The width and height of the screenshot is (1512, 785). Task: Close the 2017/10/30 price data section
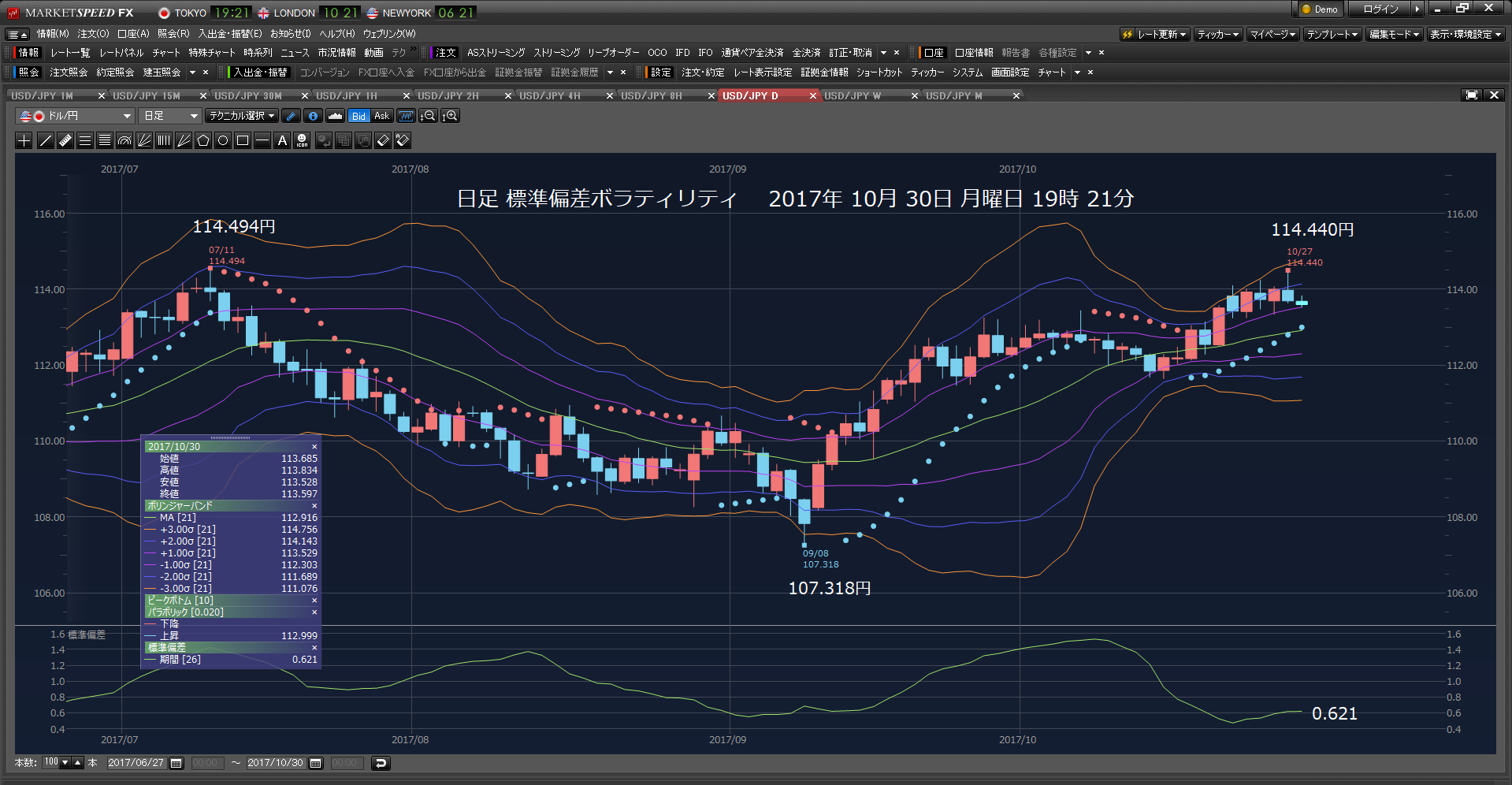(x=314, y=447)
